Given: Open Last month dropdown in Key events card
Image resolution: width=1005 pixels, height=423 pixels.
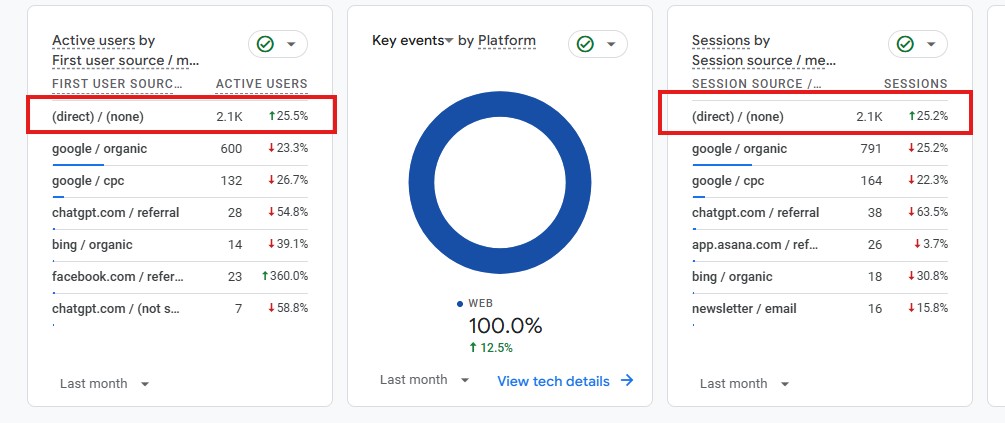Looking at the screenshot, I should point(425,380).
